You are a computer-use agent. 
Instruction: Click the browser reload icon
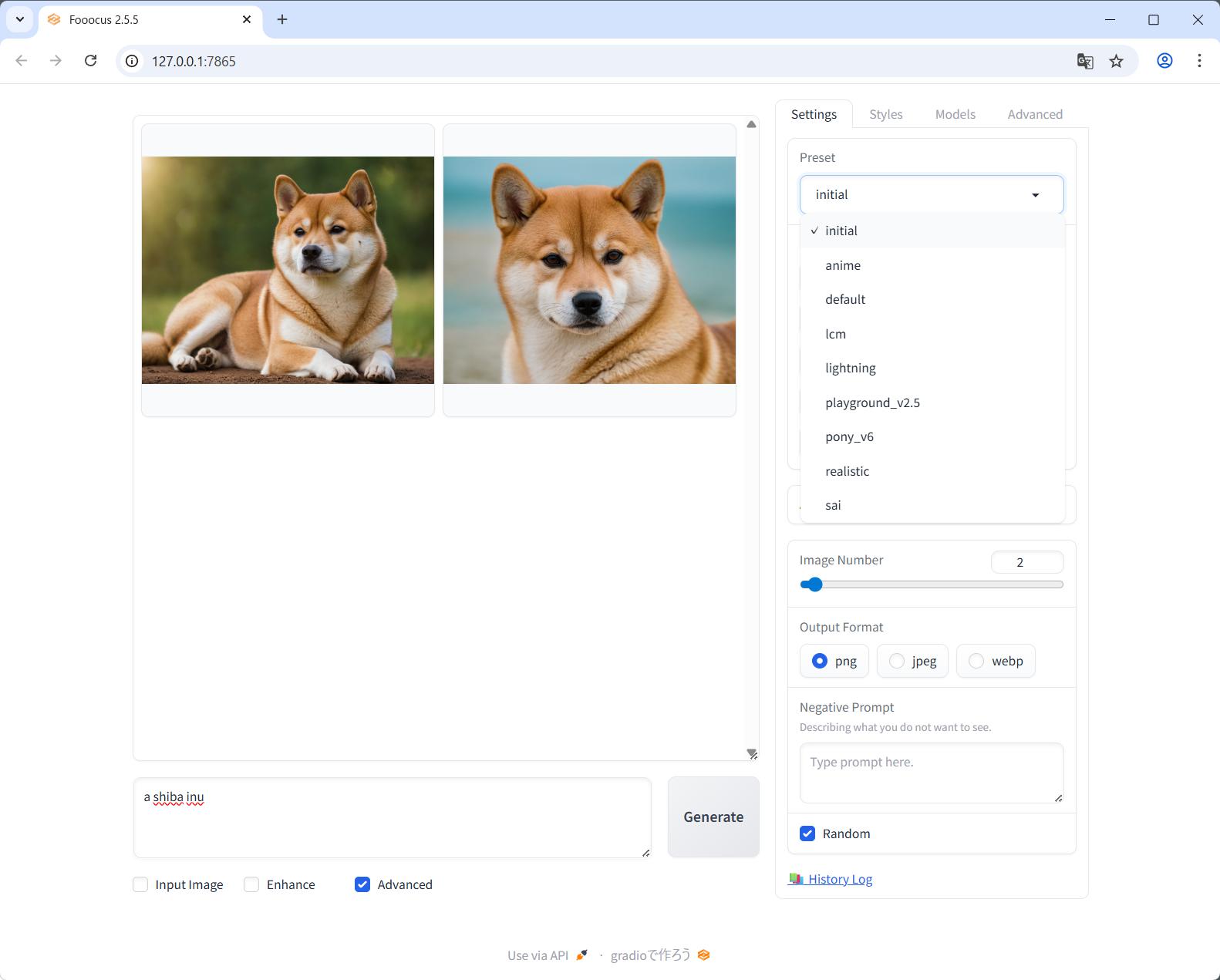(x=91, y=61)
